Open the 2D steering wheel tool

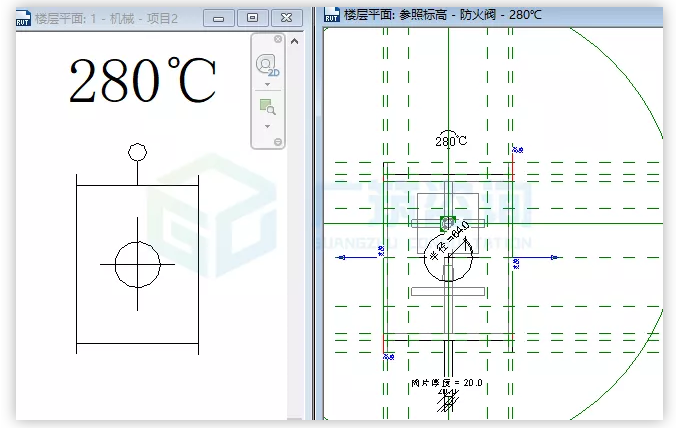(x=267, y=66)
